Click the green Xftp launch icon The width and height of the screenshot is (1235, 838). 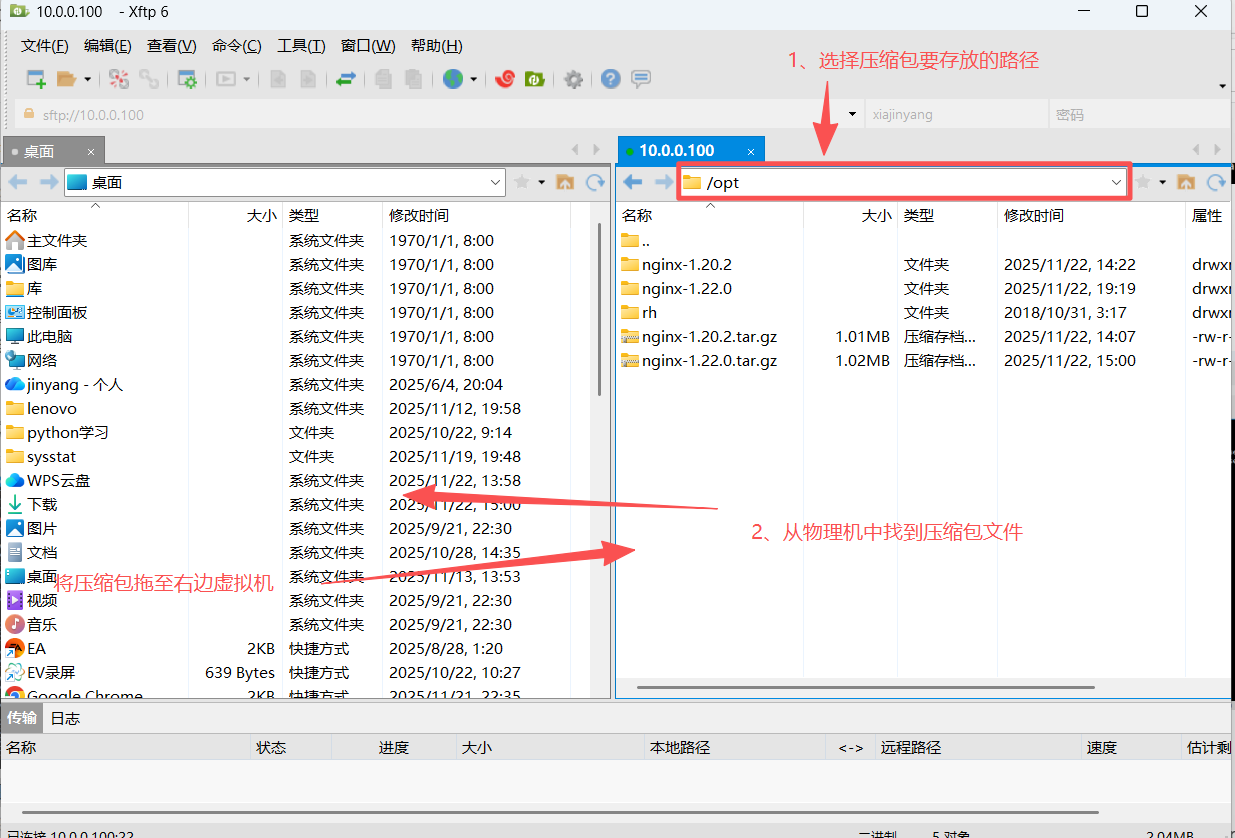point(535,79)
